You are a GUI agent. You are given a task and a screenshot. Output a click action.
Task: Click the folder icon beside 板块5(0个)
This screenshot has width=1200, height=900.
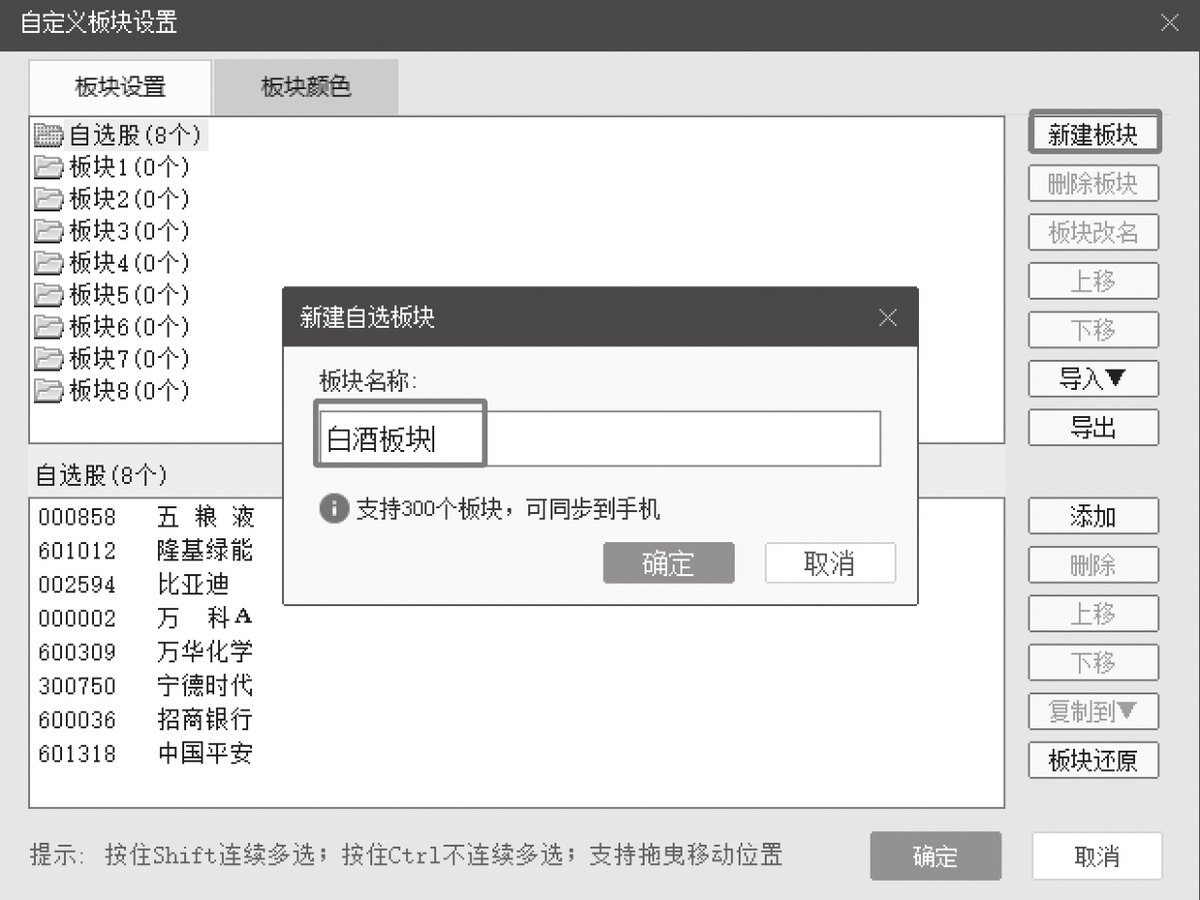click(x=48, y=295)
